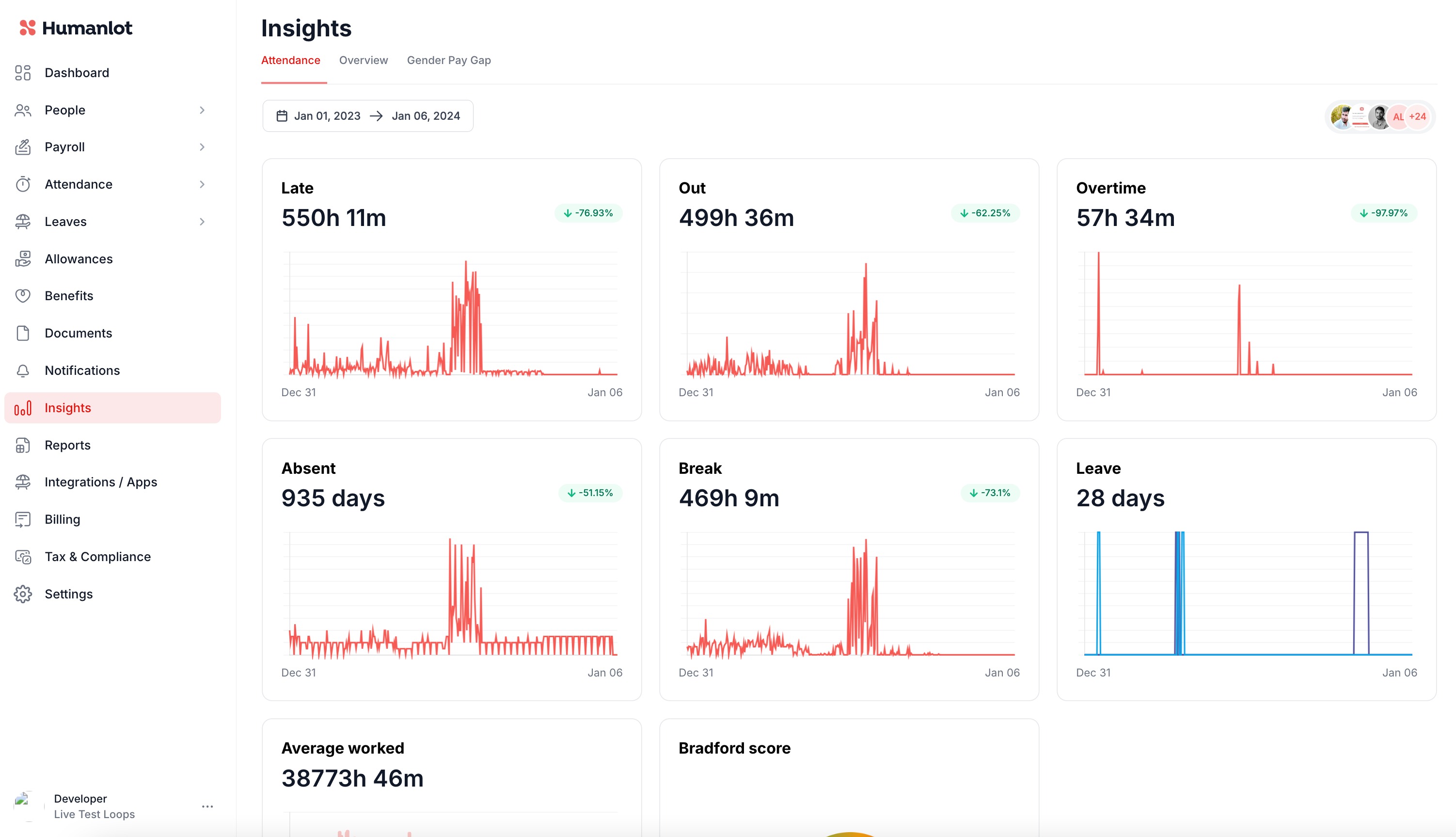Click the Dashboard grid icon
Image resolution: width=1456 pixels, height=837 pixels.
pyautogui.click(x=22, y=73)
